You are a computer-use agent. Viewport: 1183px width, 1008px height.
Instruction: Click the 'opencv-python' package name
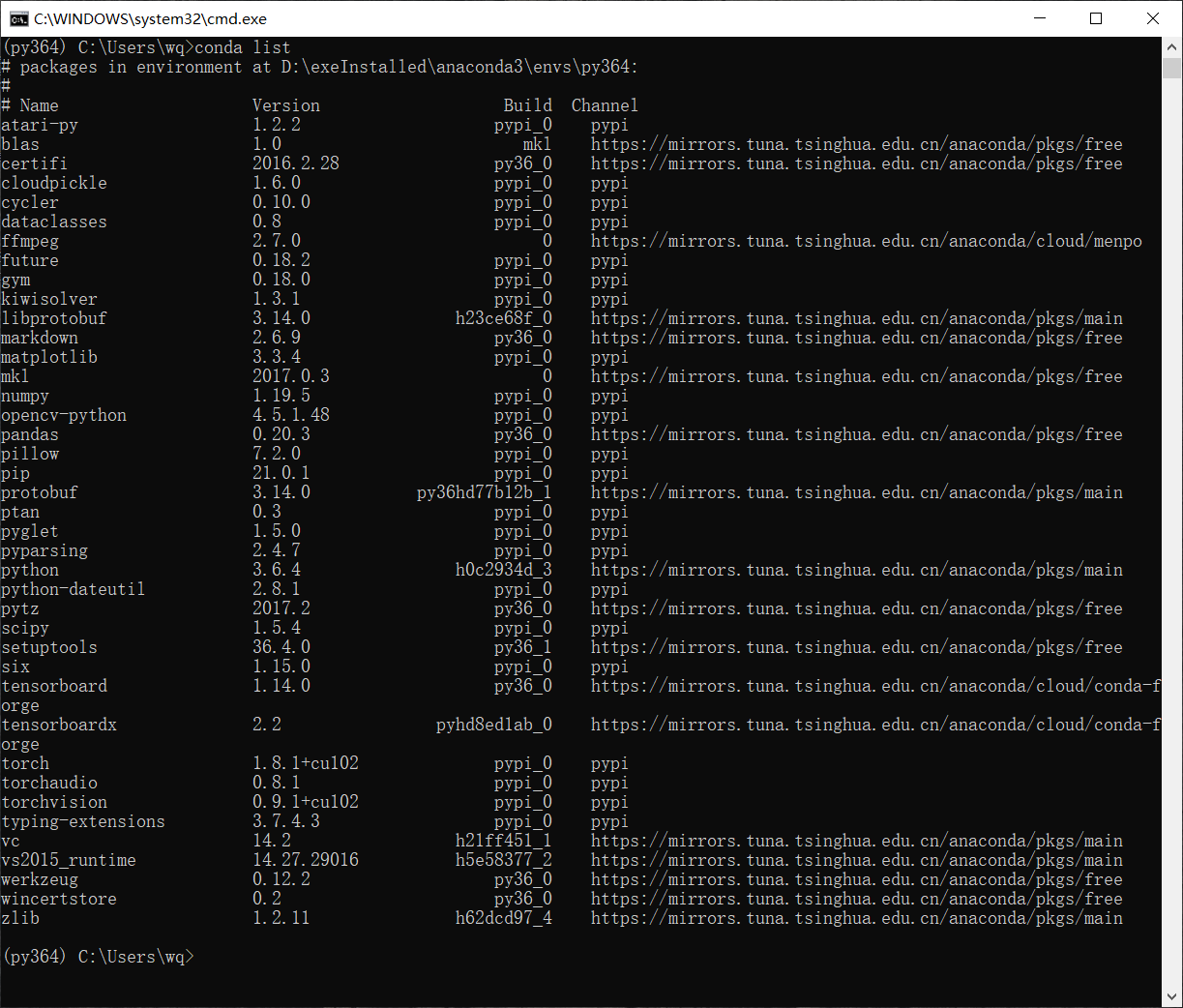point(64,415)
